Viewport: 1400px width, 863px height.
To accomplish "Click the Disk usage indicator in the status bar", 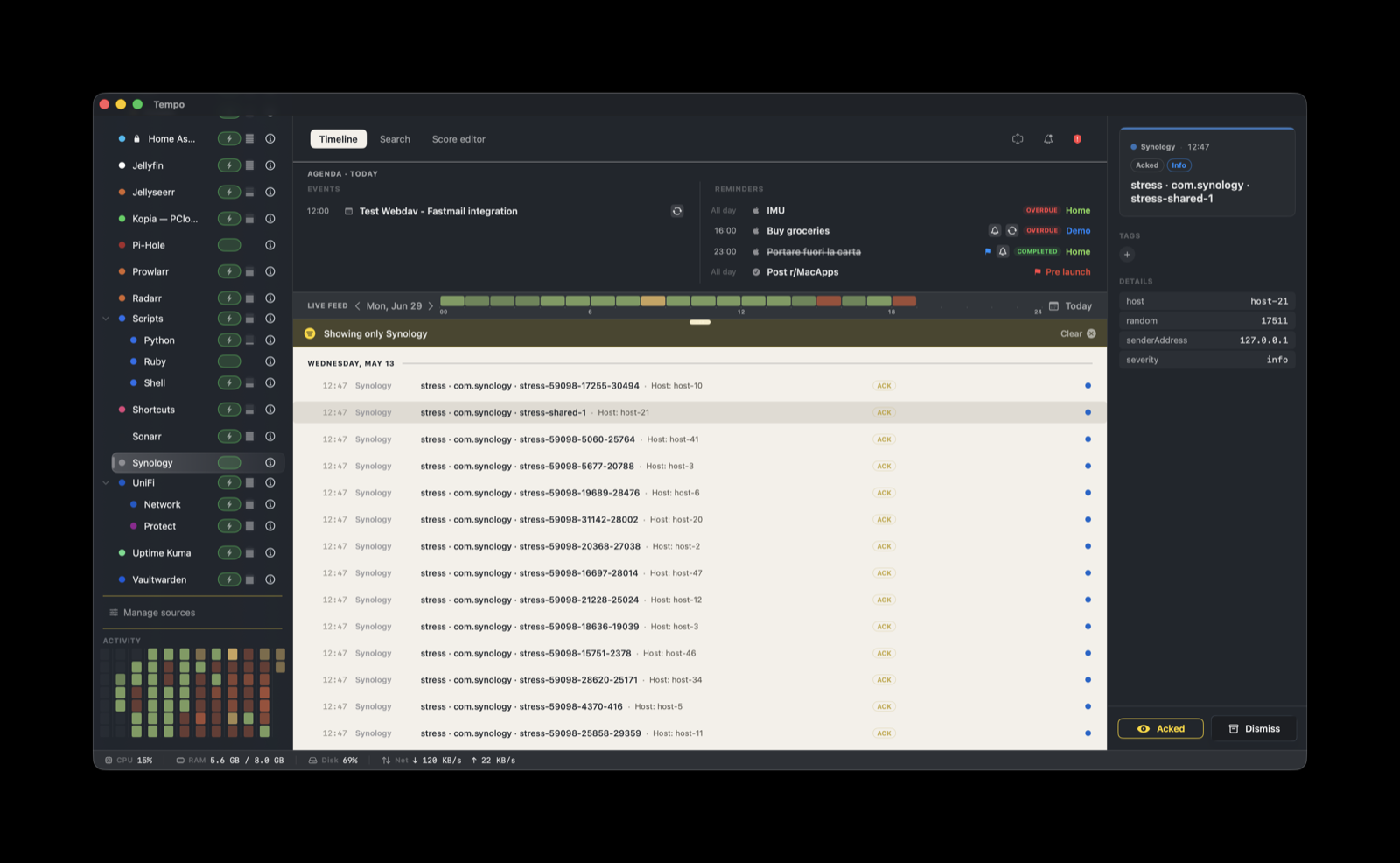I will click(332, 761).
